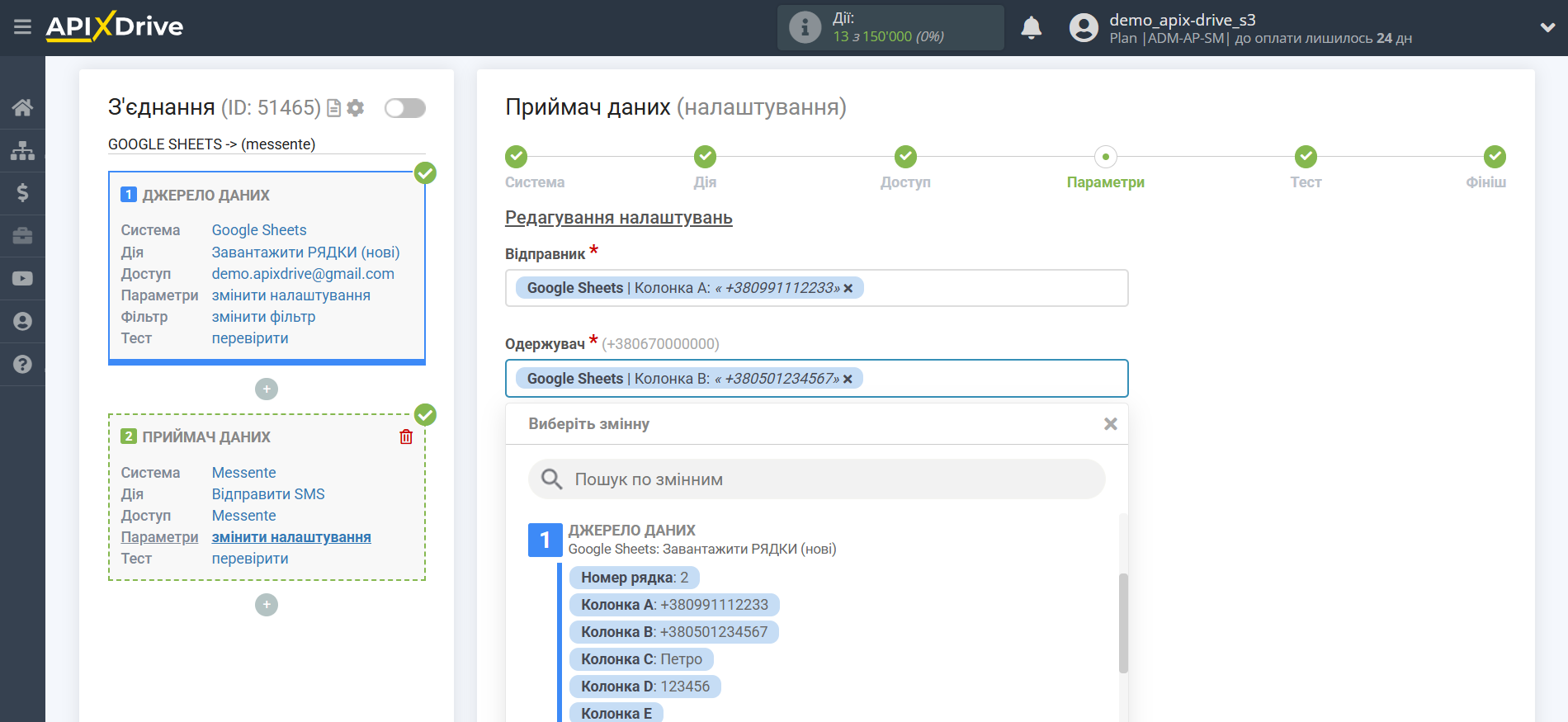Click змінити фільтр link
The height and width of the screenshot is (722, 1568).
point(263,317)
